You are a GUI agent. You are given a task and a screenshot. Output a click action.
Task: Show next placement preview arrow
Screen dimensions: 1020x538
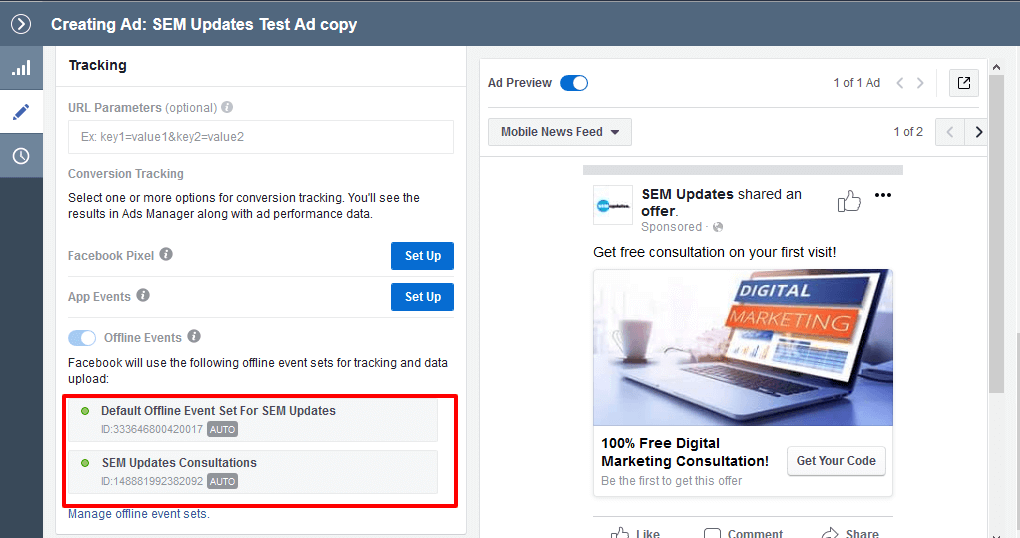tap(978, 132)
